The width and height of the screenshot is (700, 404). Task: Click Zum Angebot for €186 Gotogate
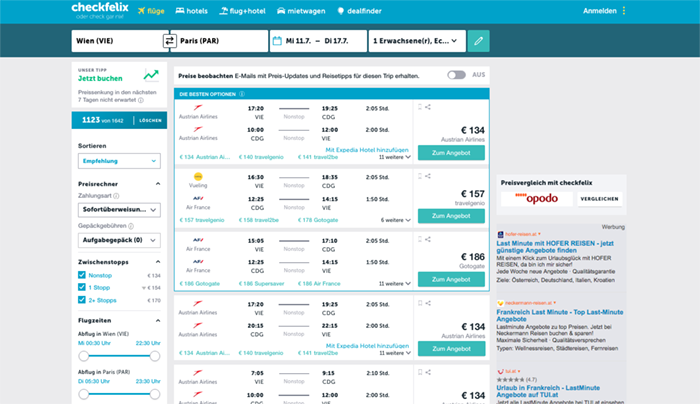pyautogui.click(x=451, y=279)
